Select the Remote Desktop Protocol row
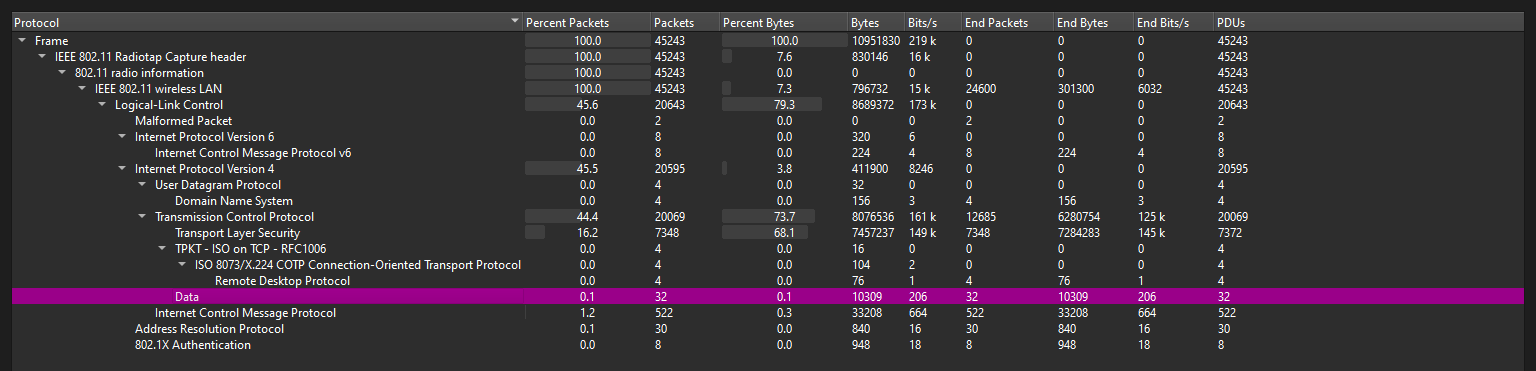The width and height of the screenshot is (1536, 371). click(x=768, y=281)
